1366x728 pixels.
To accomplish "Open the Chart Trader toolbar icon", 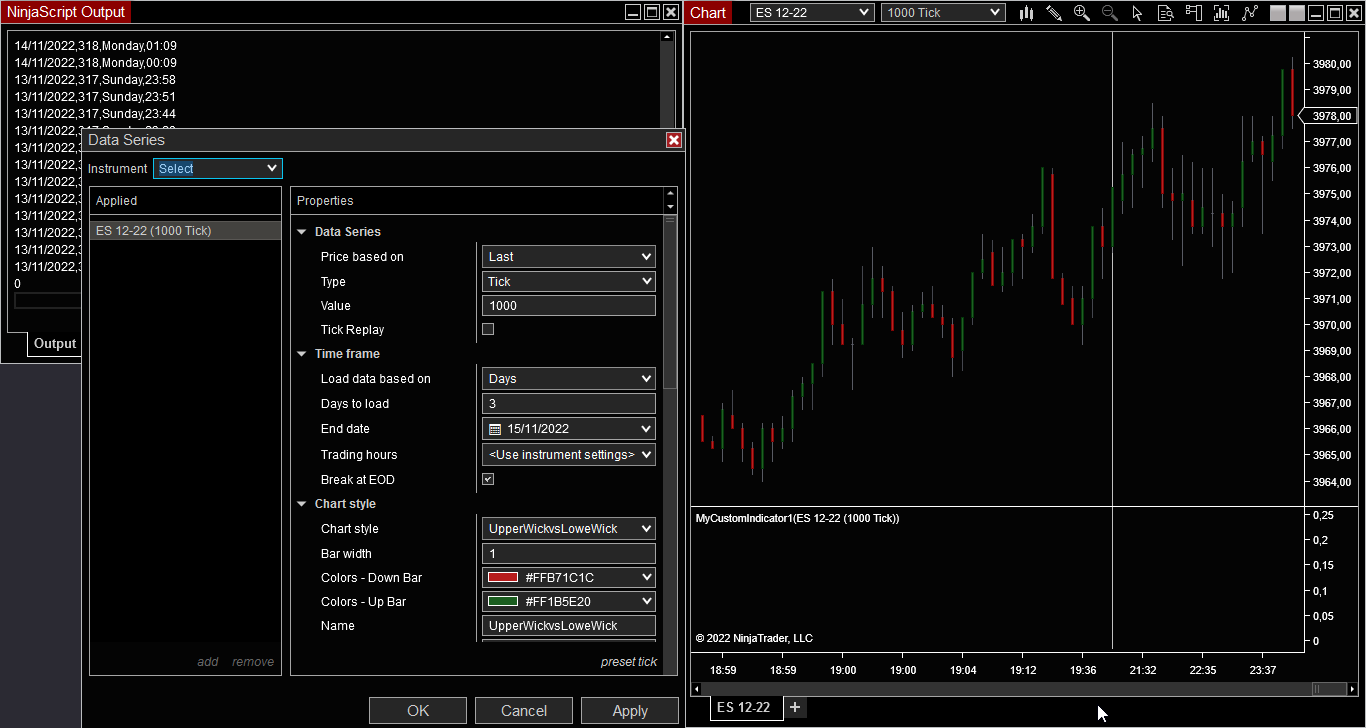I will 1193,13.
